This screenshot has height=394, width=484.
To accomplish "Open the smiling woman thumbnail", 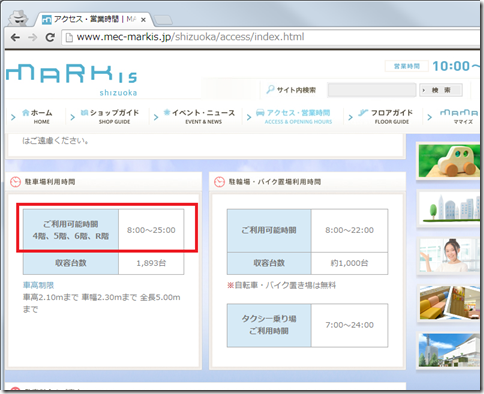I will tap(449, 256).
